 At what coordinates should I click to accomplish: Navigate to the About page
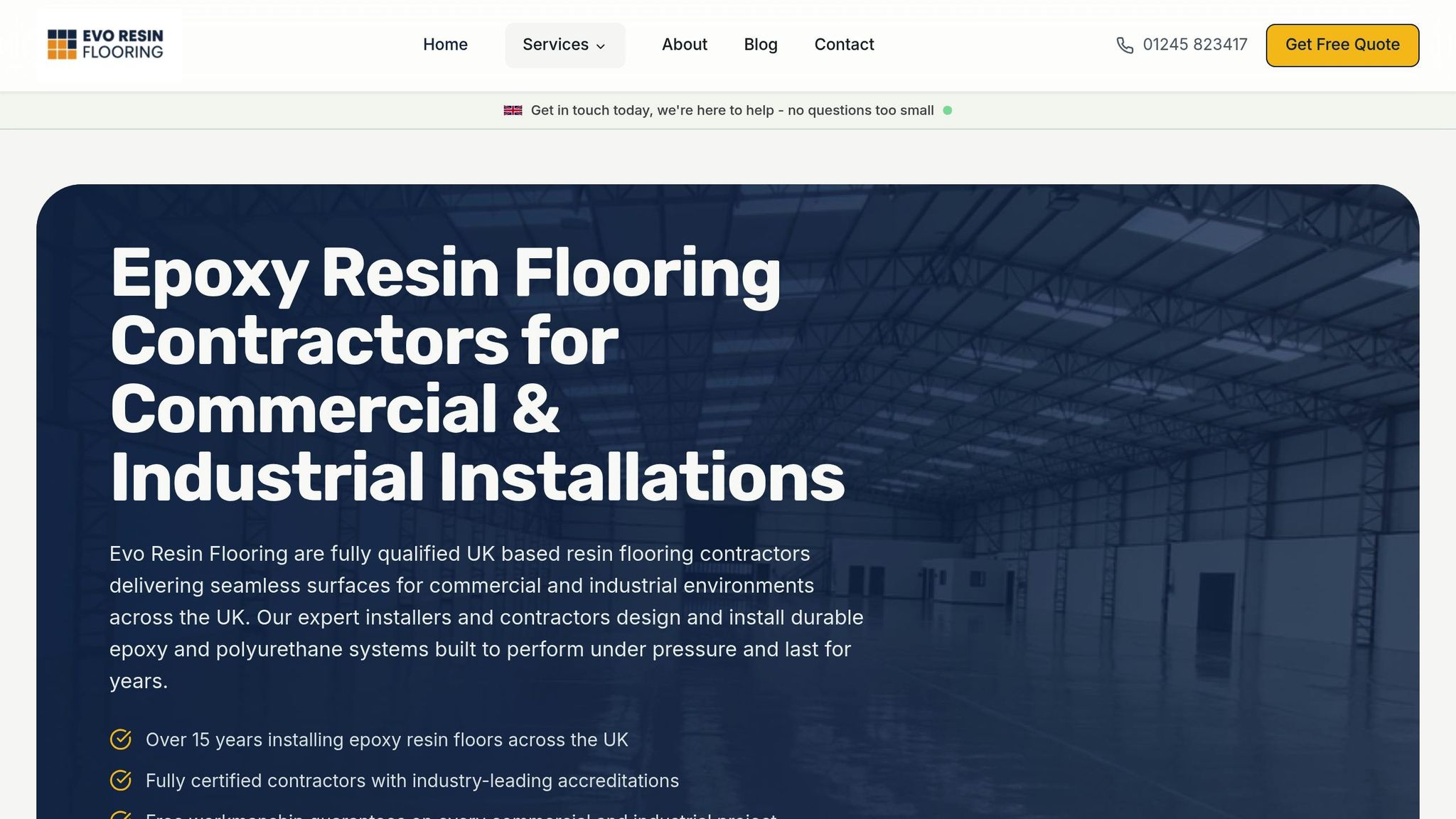[x=684, y=44]
